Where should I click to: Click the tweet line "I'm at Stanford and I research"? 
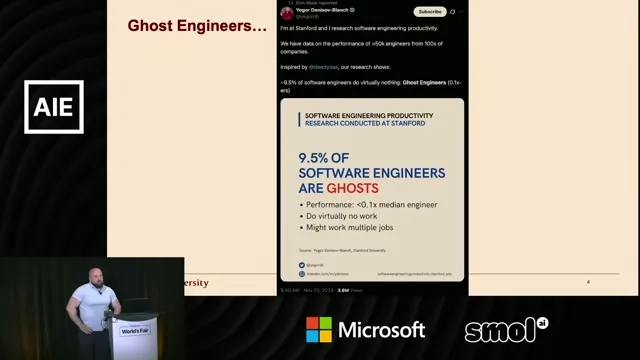(359, 28)
